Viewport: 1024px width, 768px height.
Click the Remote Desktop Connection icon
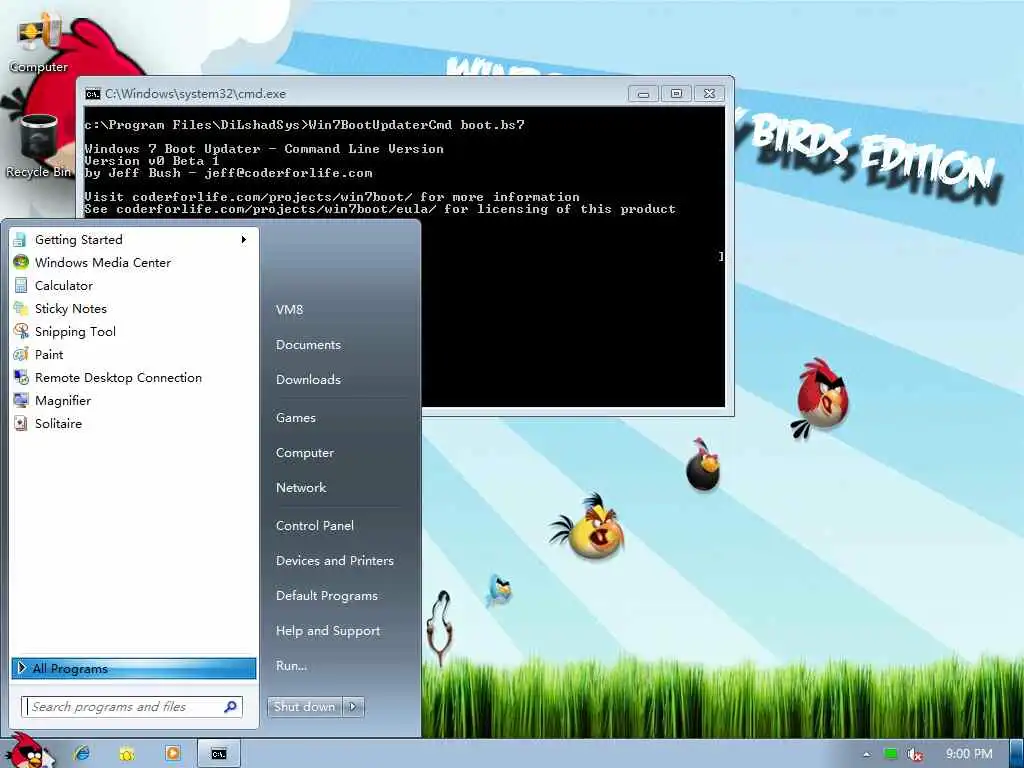[x=21, y=377]
